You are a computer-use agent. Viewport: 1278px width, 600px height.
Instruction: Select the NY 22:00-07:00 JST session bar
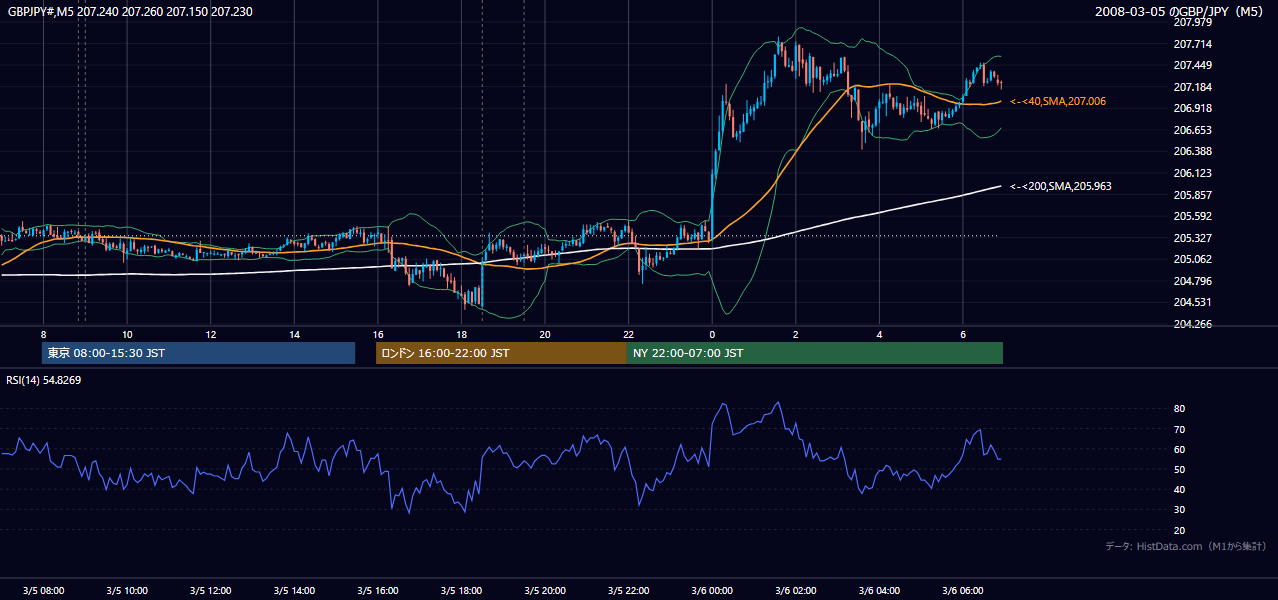815,353
